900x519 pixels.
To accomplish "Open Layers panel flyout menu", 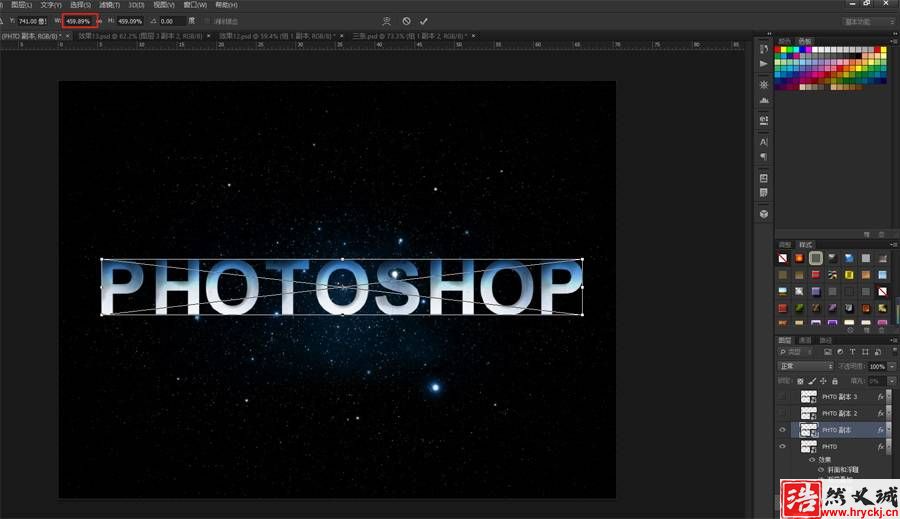I will coord(894,340).
